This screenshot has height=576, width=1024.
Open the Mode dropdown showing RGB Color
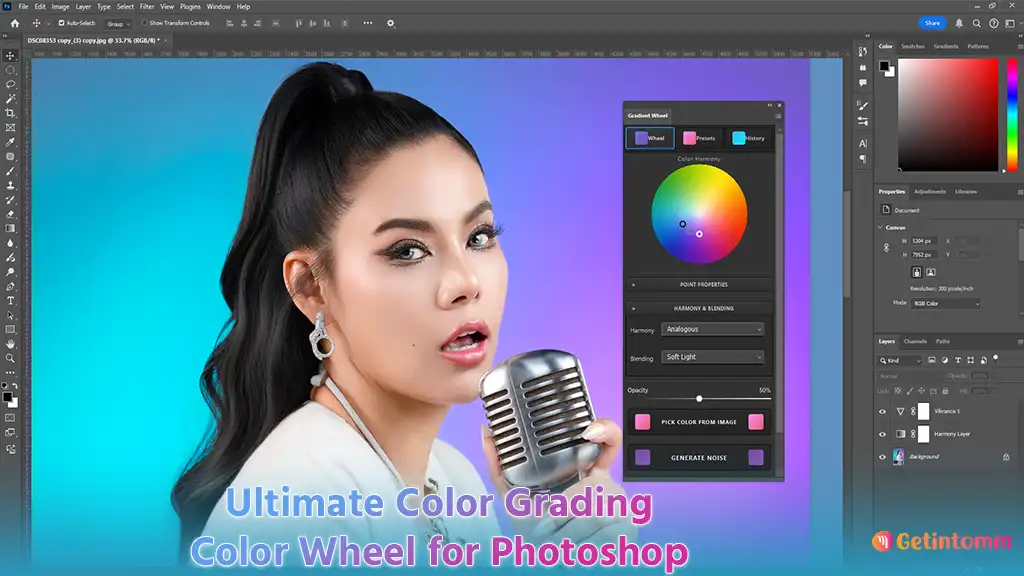point(946,304)
